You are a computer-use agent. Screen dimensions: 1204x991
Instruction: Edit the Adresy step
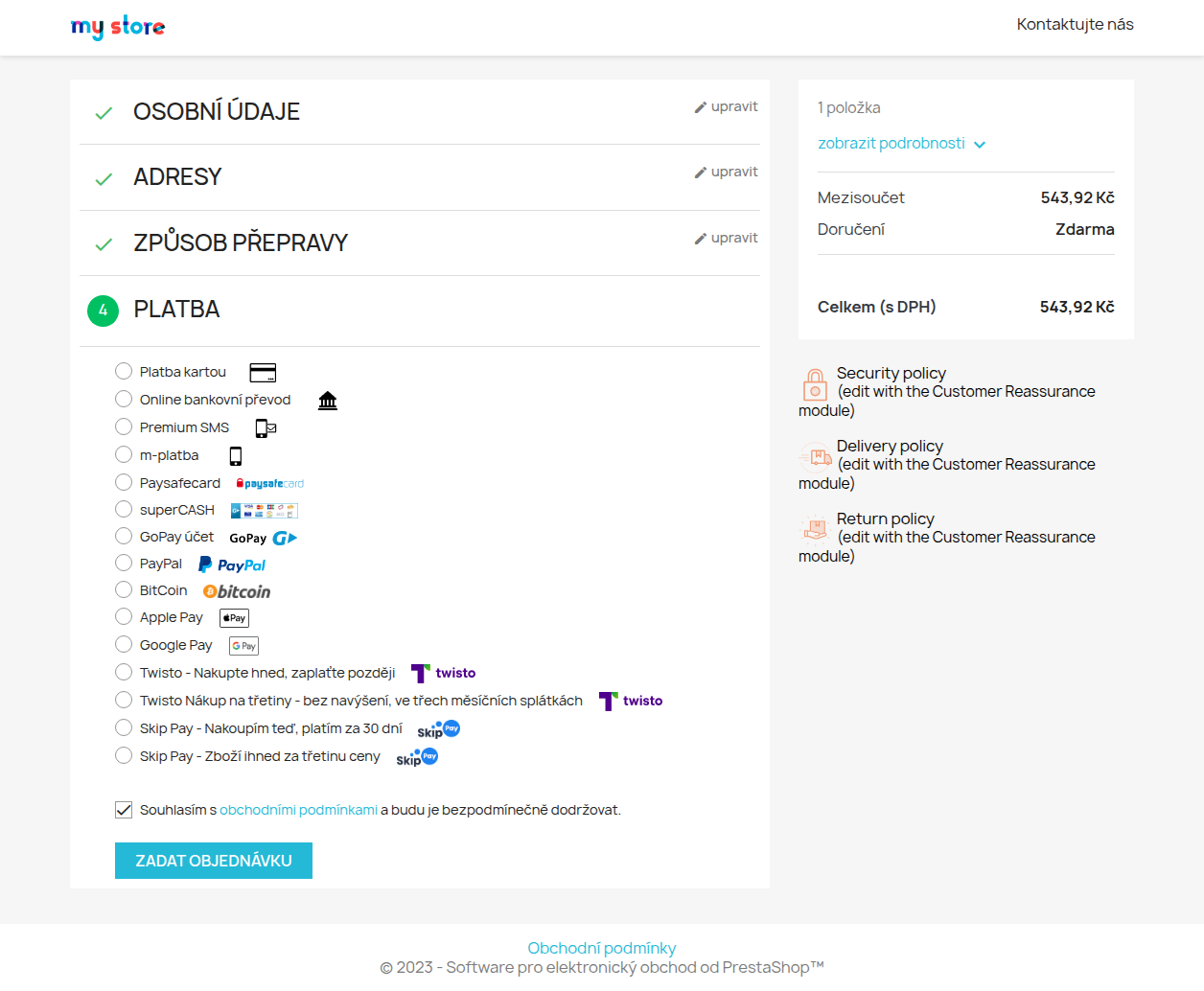click(726, 173)
